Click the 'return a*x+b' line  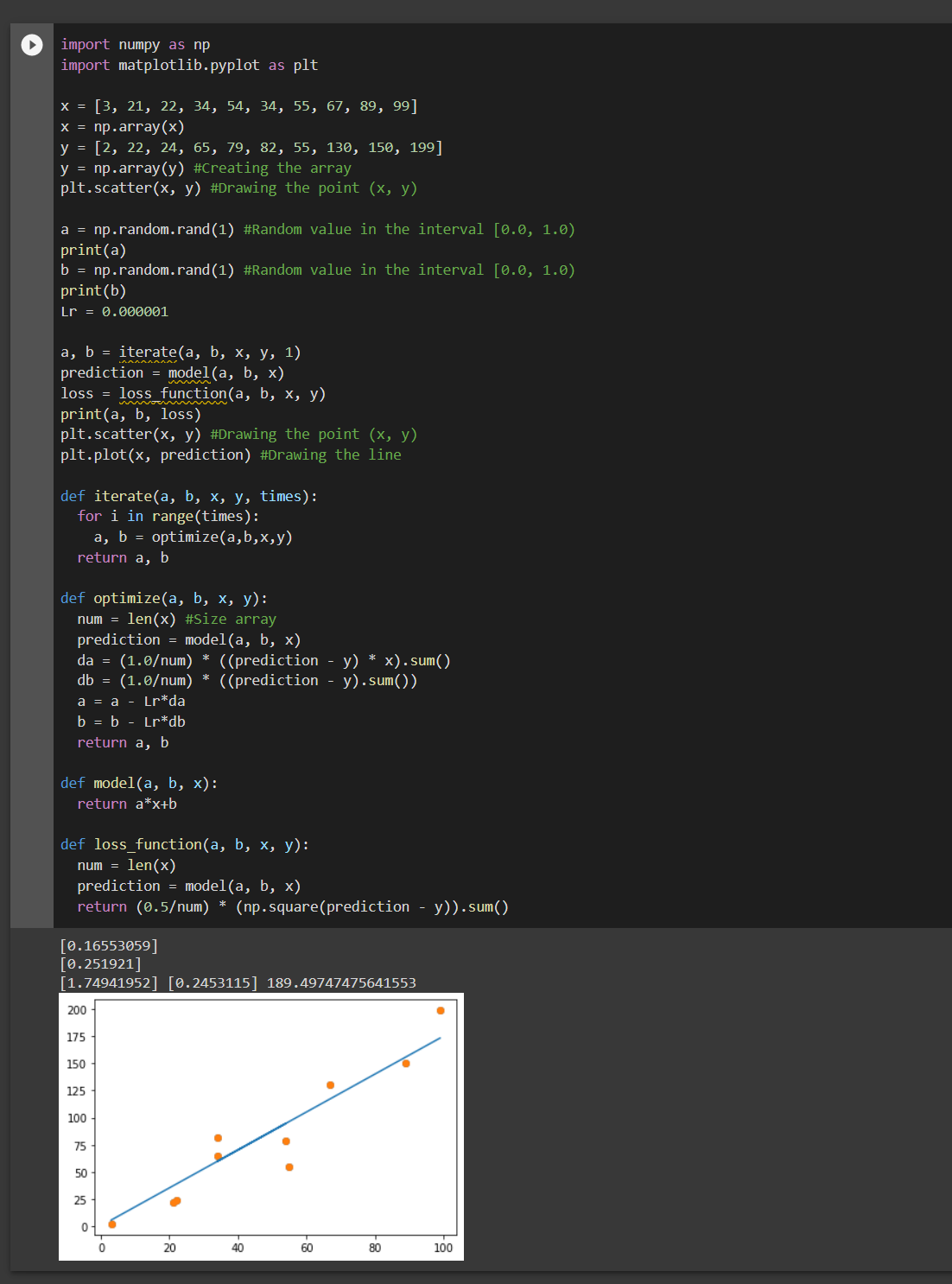point(127,804)
